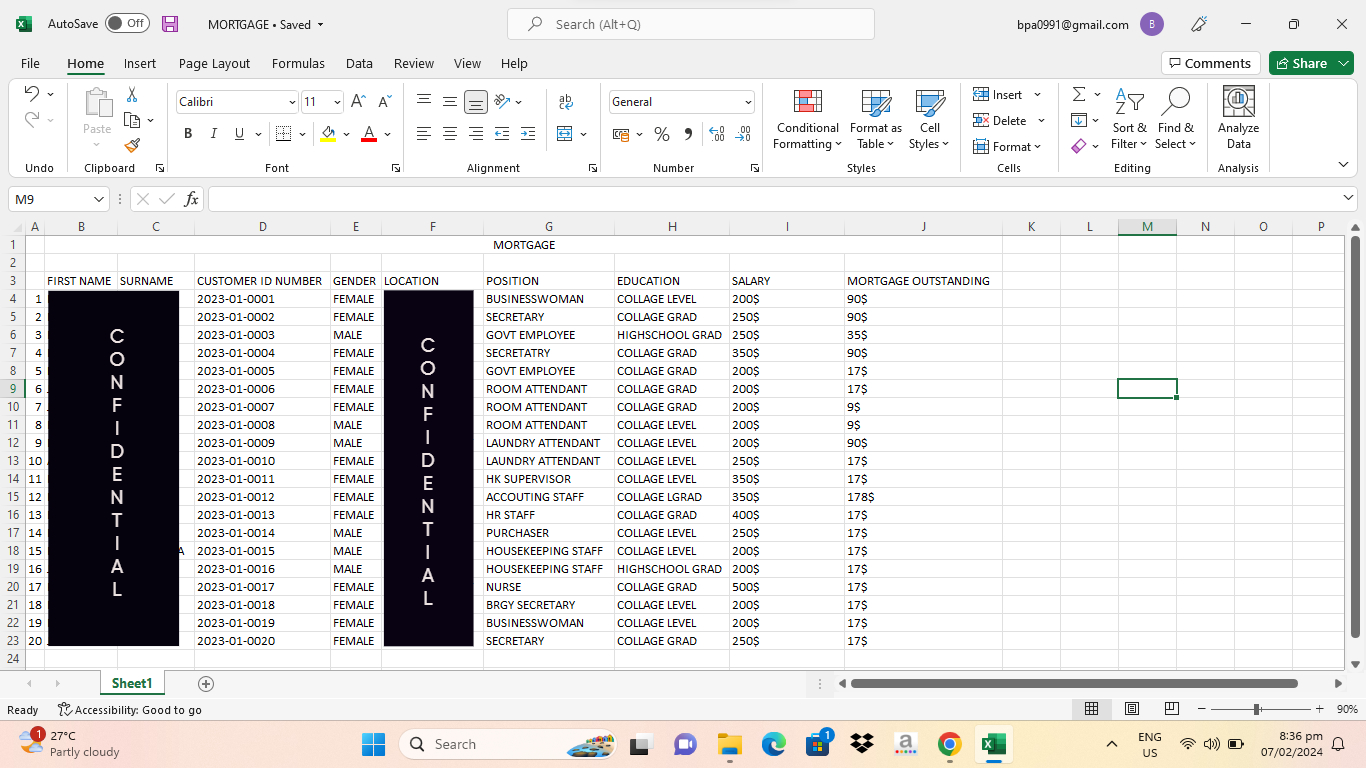Click the zoom slider in status bar
This screenshot has width=1366, height=768.
(1257, 709)
